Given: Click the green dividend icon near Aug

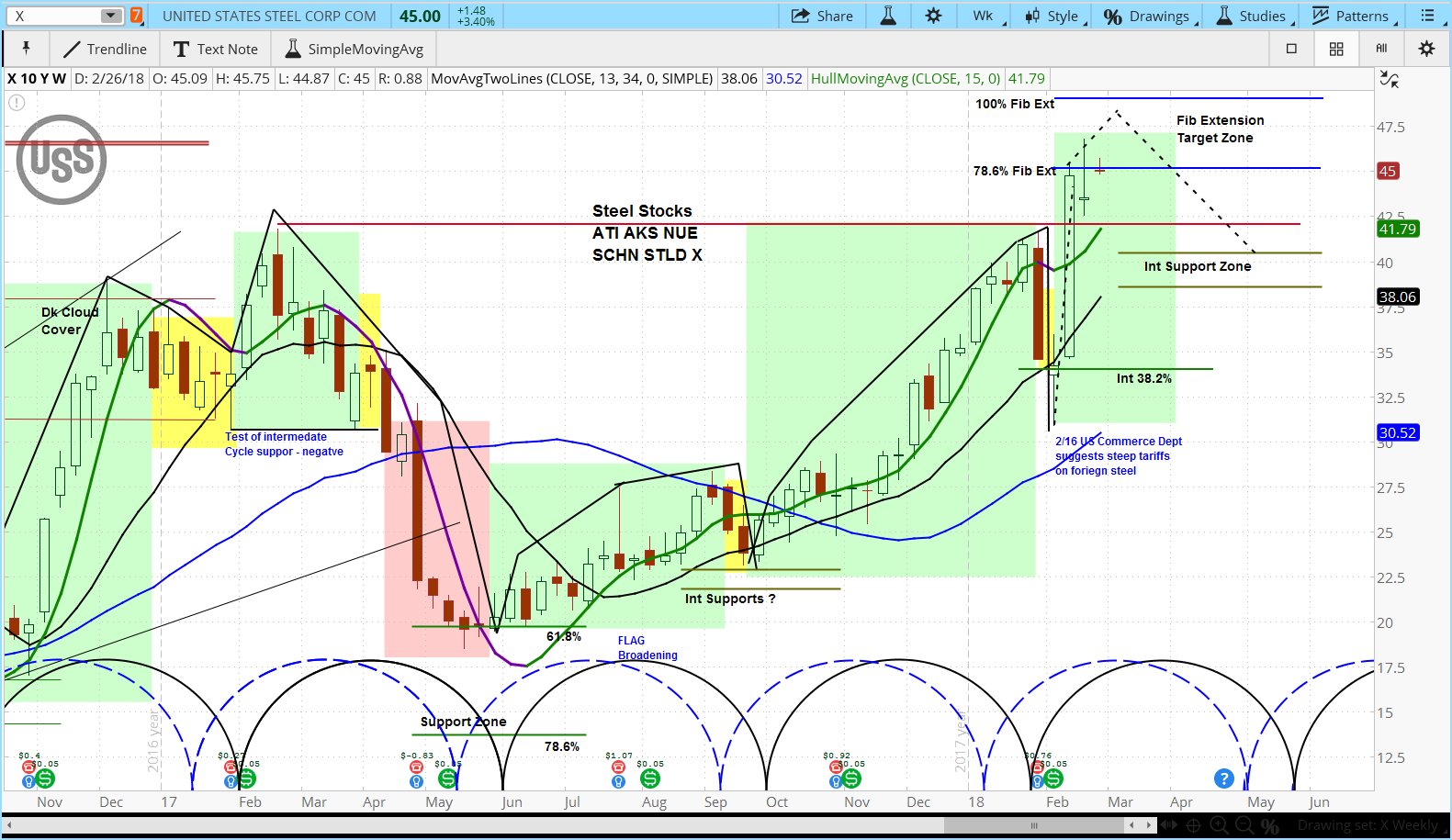Looking at the screenshot, I should point(649,778).
